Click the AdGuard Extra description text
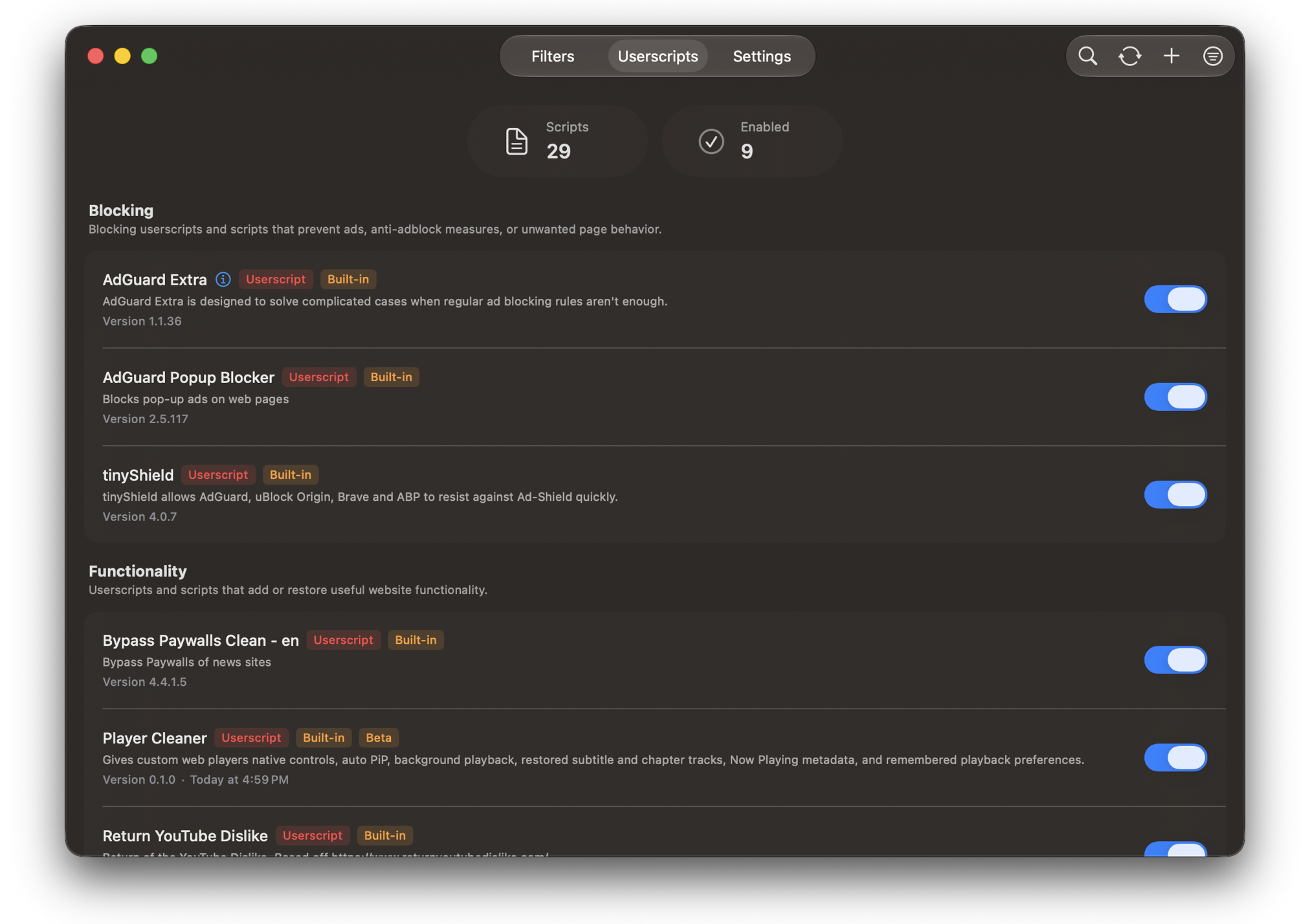The width and height of the screenshot is (1310, 924). [x=384, y=301]
